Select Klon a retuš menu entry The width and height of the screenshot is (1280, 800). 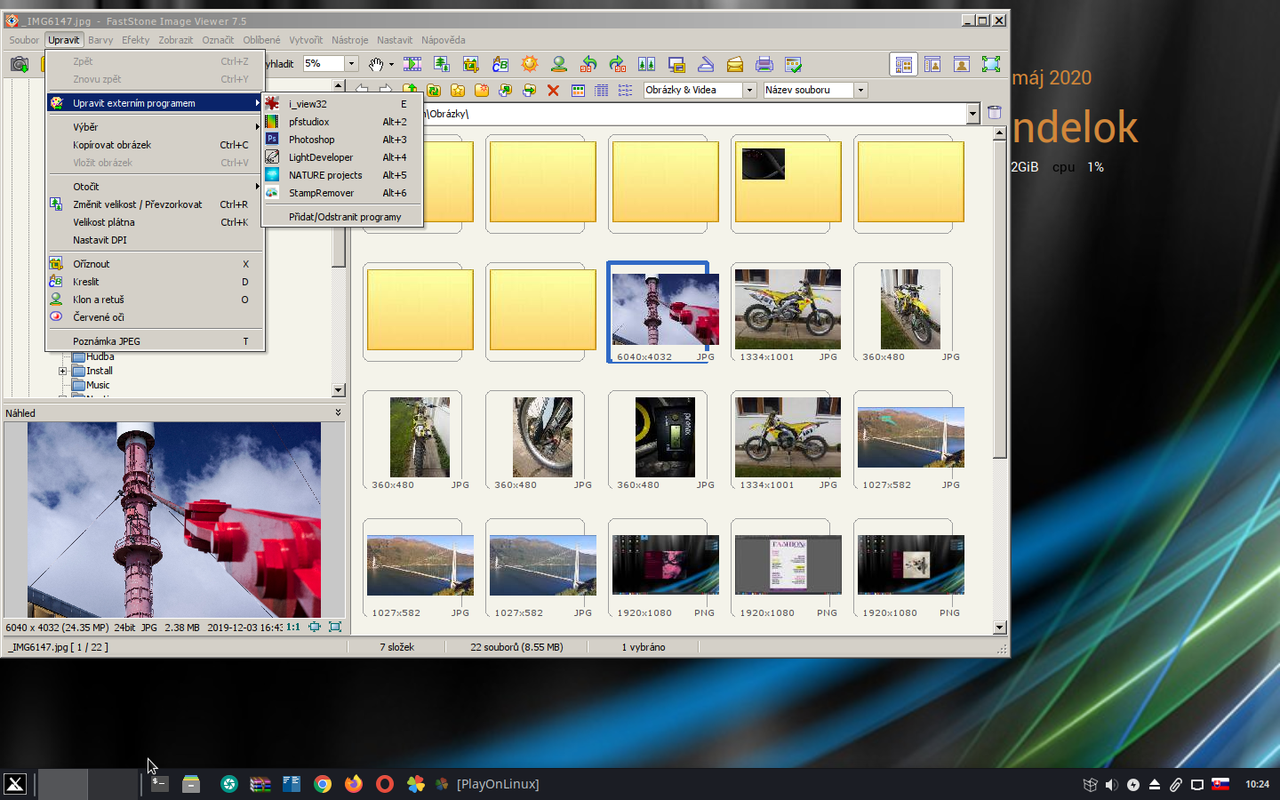tap(155, 300)
